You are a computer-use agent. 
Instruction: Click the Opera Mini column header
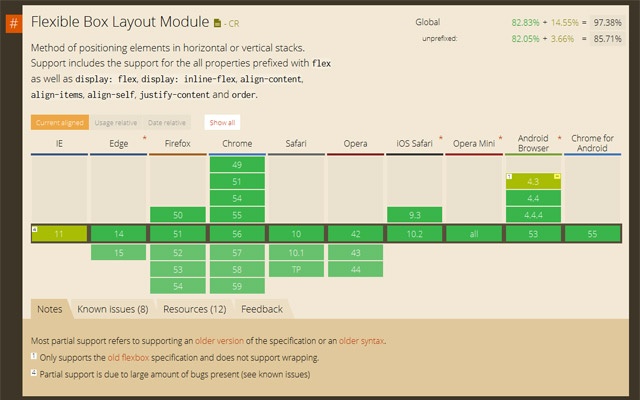(x=474, y=143)
